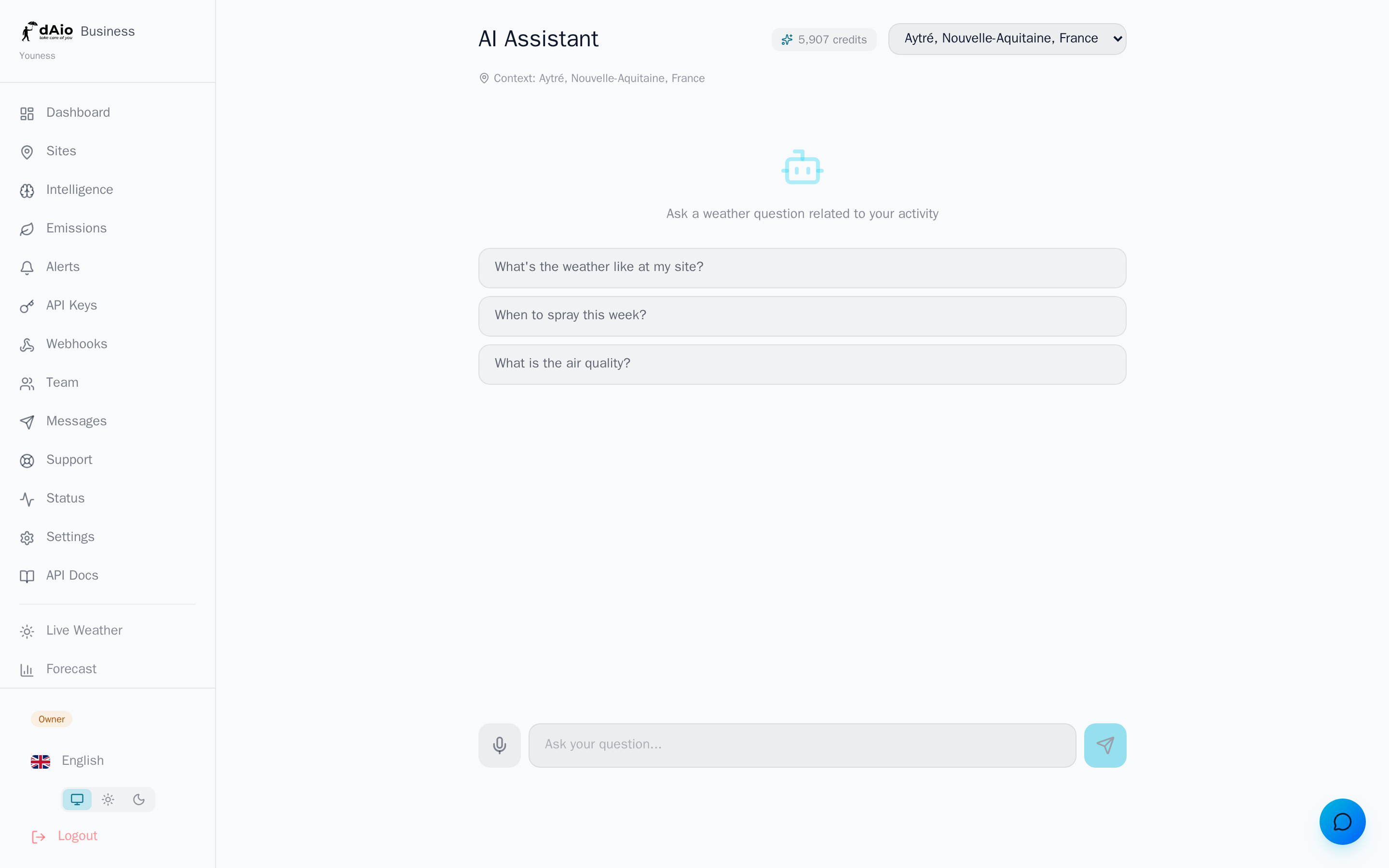This screenshot has height=868, width=1389.
Task: Click the Owner role badge
Action: 52,719
